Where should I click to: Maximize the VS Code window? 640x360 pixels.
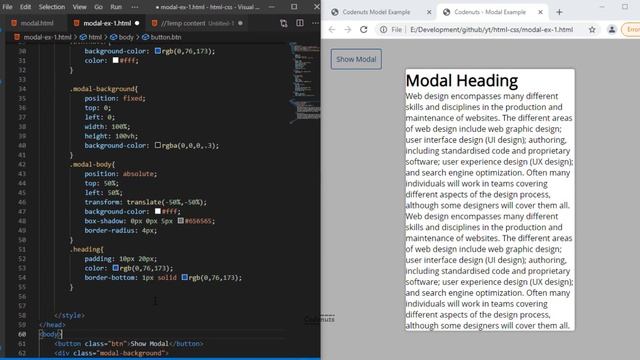pyautogui.click(x=294, y=7)
